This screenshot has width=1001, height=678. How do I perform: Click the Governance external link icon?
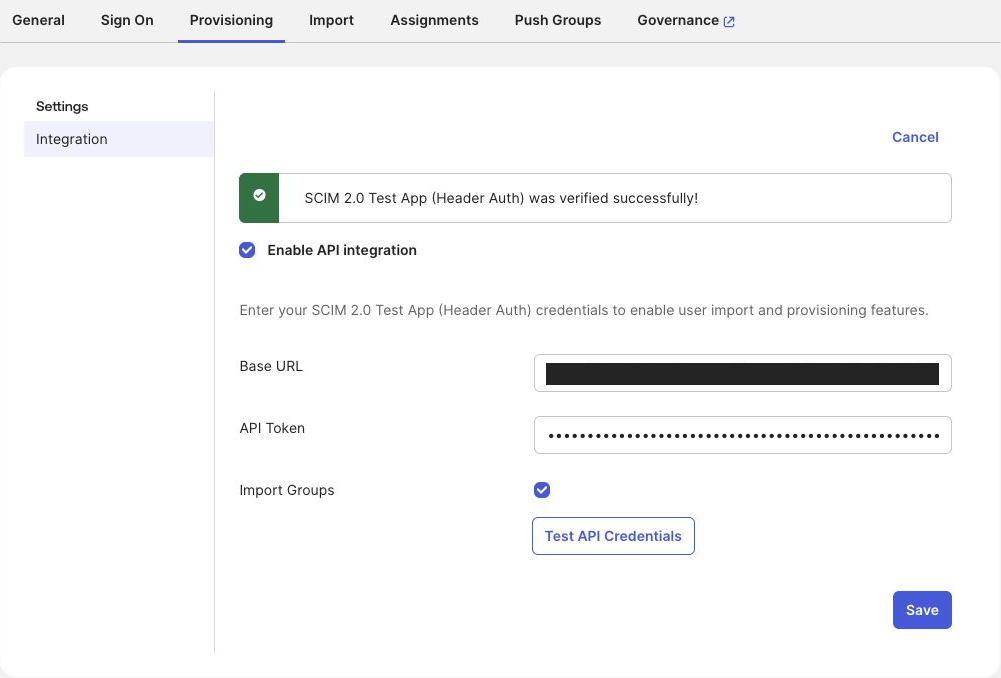click(x=729, y=22)
